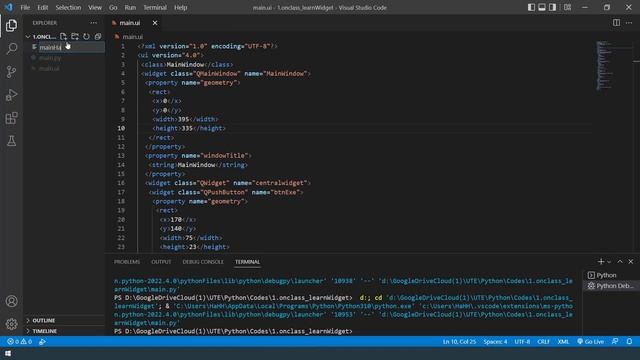Select the Terminal panel tab
640x360 pixels.
pyautogui.click(x=247, y=262)
